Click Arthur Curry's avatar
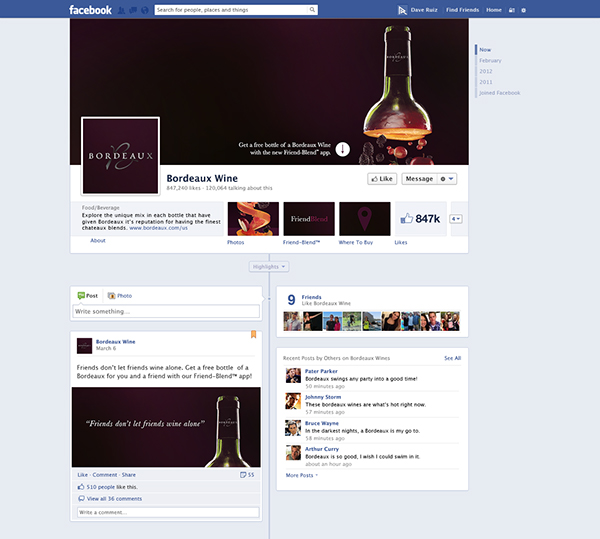The height and width of the screenshot is (539, 600). (x=293, y=453)
